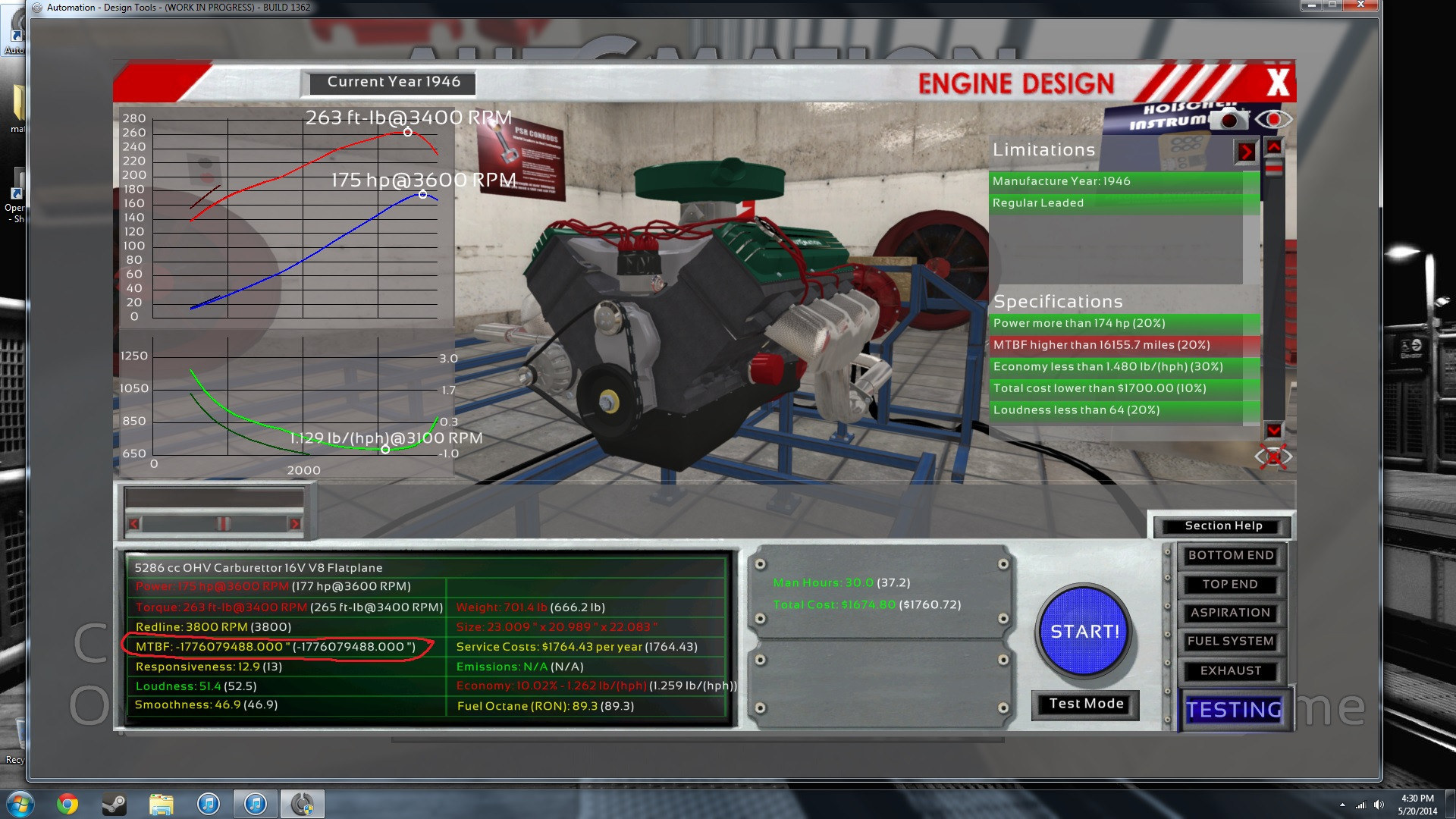
Task: Switch to TOP END tab
Action: click(x=1230, y=584)
